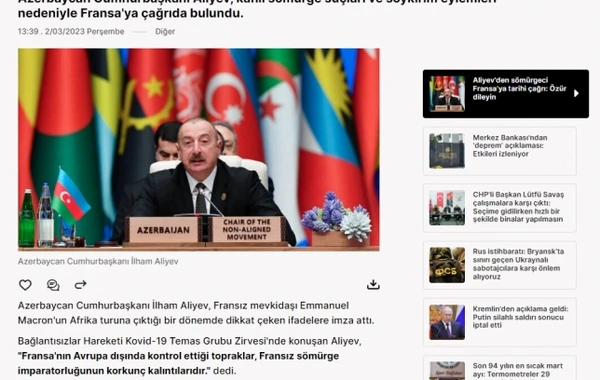Click the Putin article thumbnail
Screen dimensions: 600x380
pyautogui.click(x=447, y=322)
